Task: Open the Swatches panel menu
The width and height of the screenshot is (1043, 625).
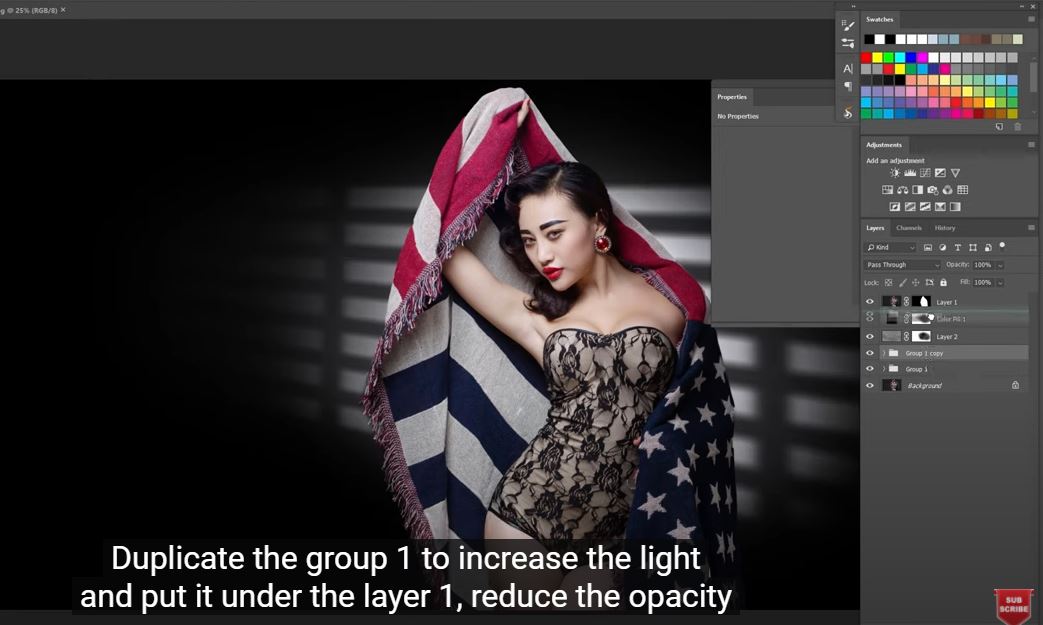Action: click(1031, 19)
